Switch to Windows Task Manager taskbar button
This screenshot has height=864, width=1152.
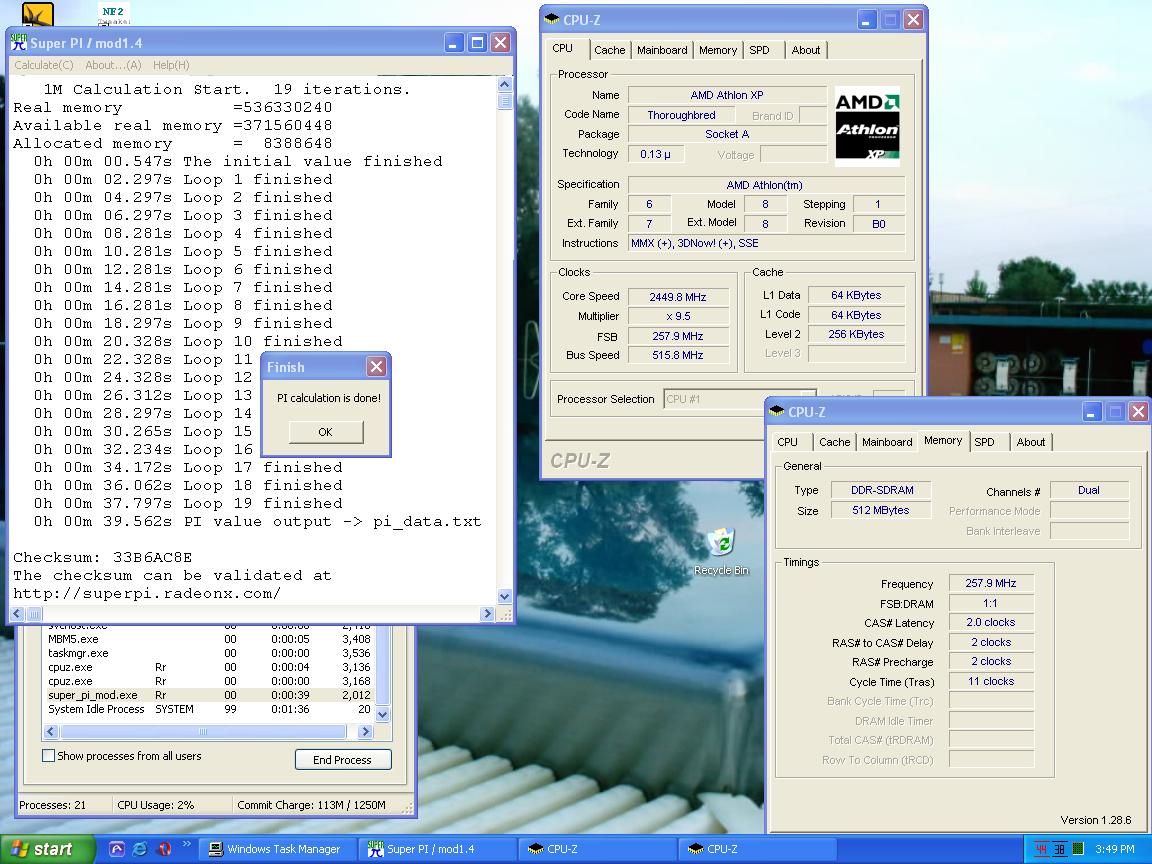coord(277,849)
